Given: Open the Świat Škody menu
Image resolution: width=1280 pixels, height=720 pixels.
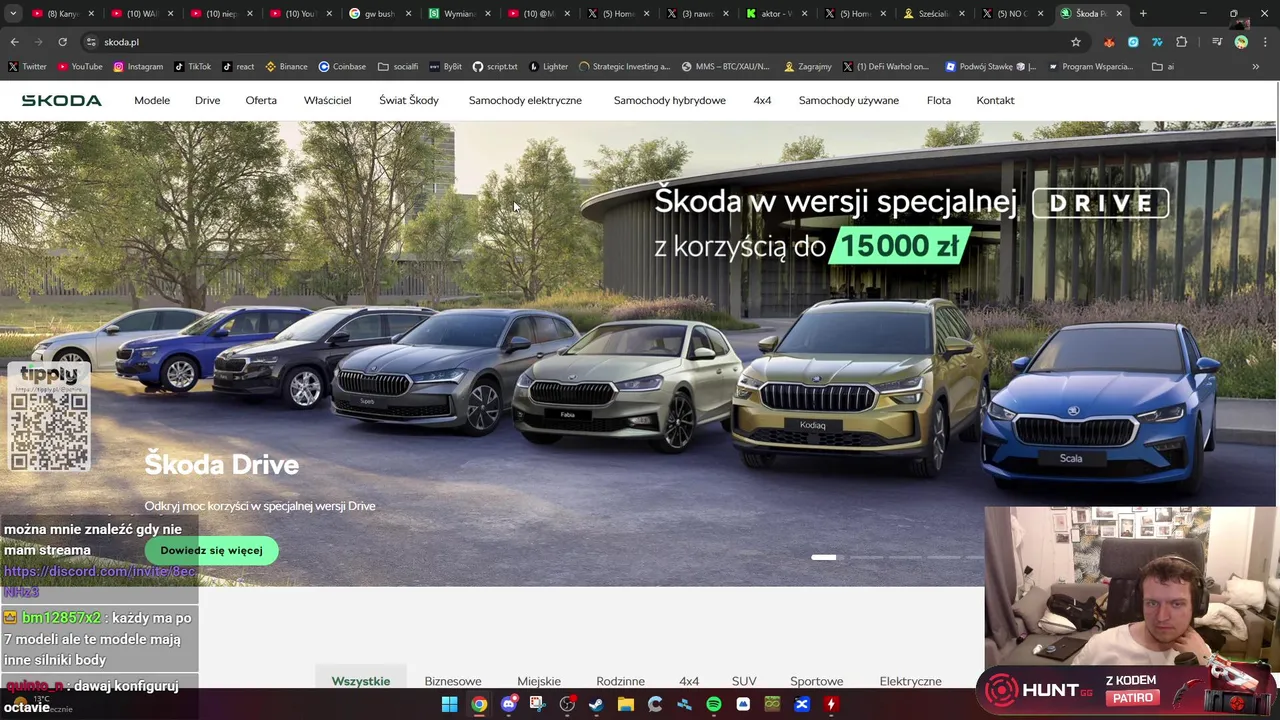Looking at the screenshot, I should (409, 100).
